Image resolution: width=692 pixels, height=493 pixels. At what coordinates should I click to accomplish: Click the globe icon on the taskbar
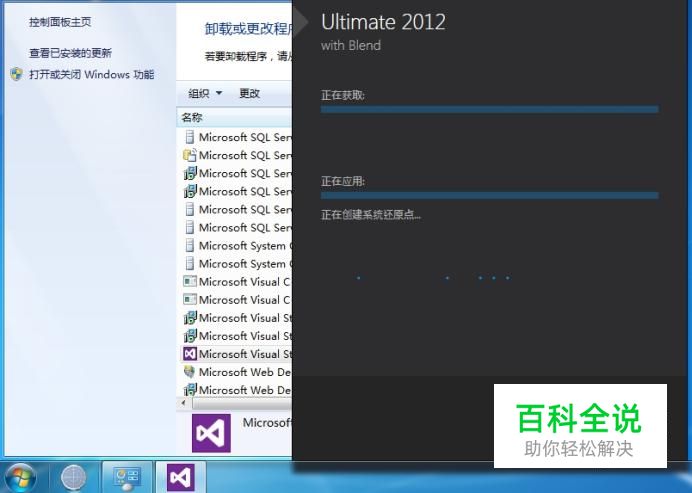73,478
